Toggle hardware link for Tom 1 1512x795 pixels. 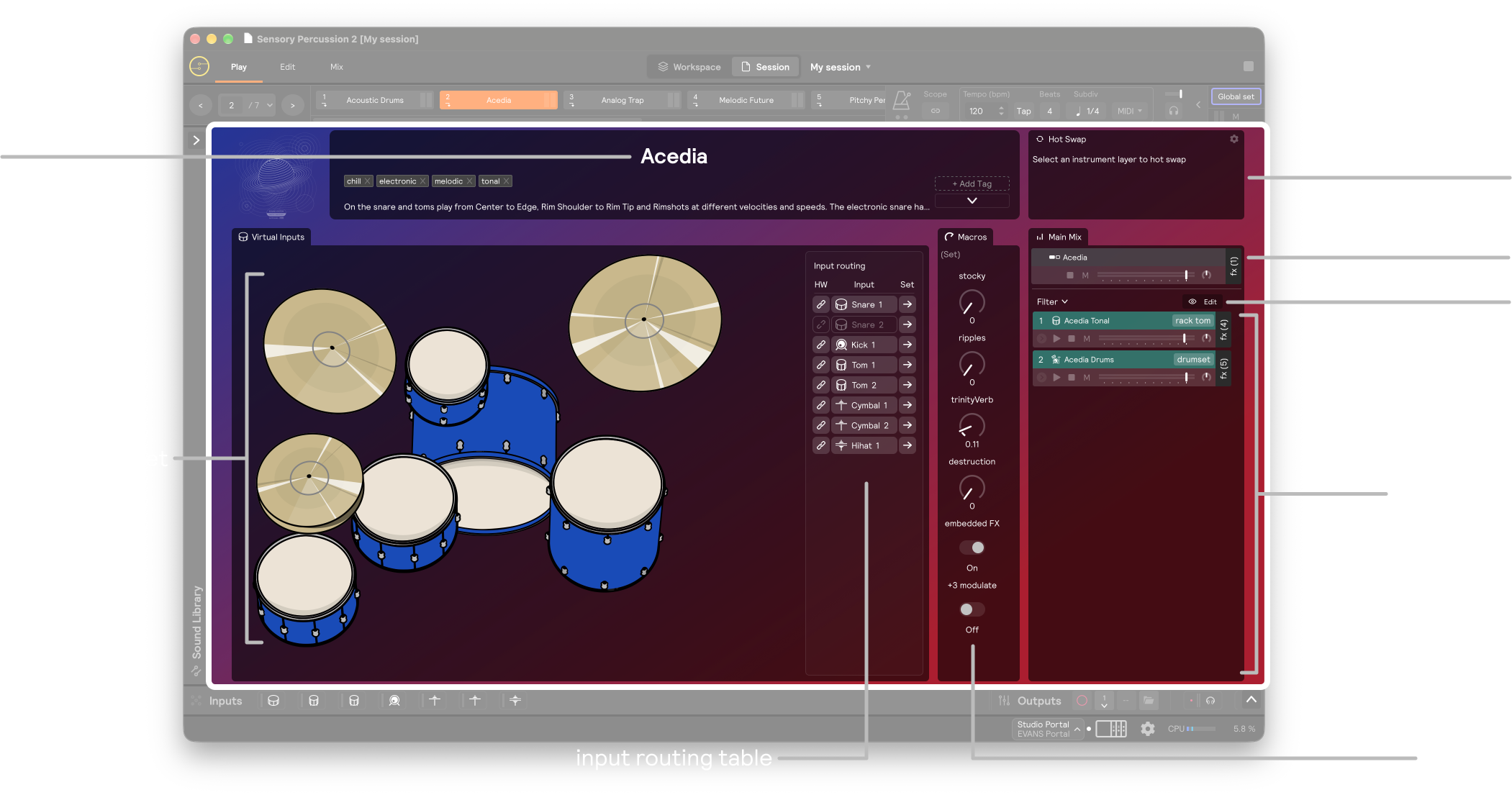pos(821,365)
